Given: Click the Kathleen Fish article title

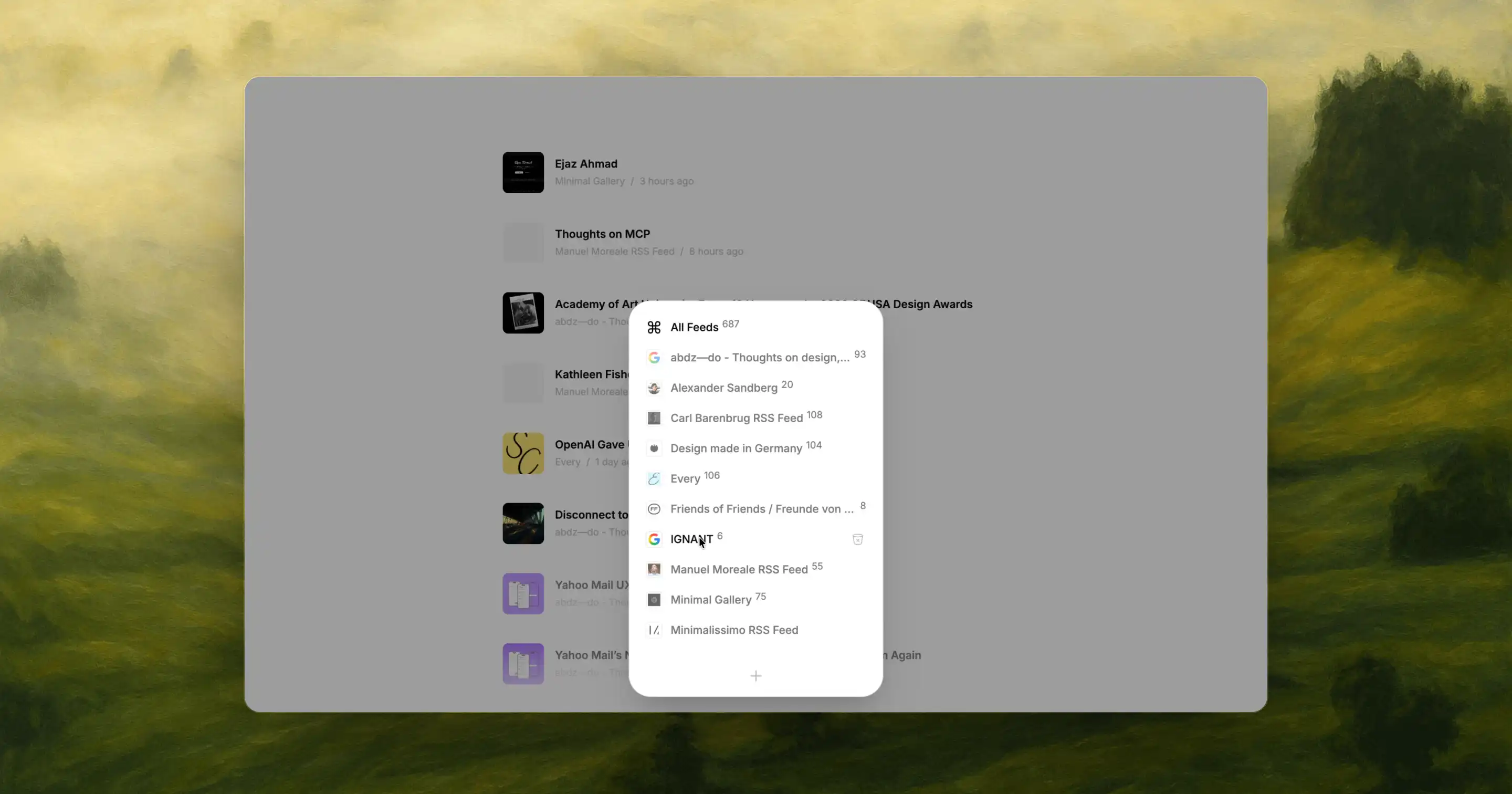Looking at the screenshot, I should pos(592,375).
